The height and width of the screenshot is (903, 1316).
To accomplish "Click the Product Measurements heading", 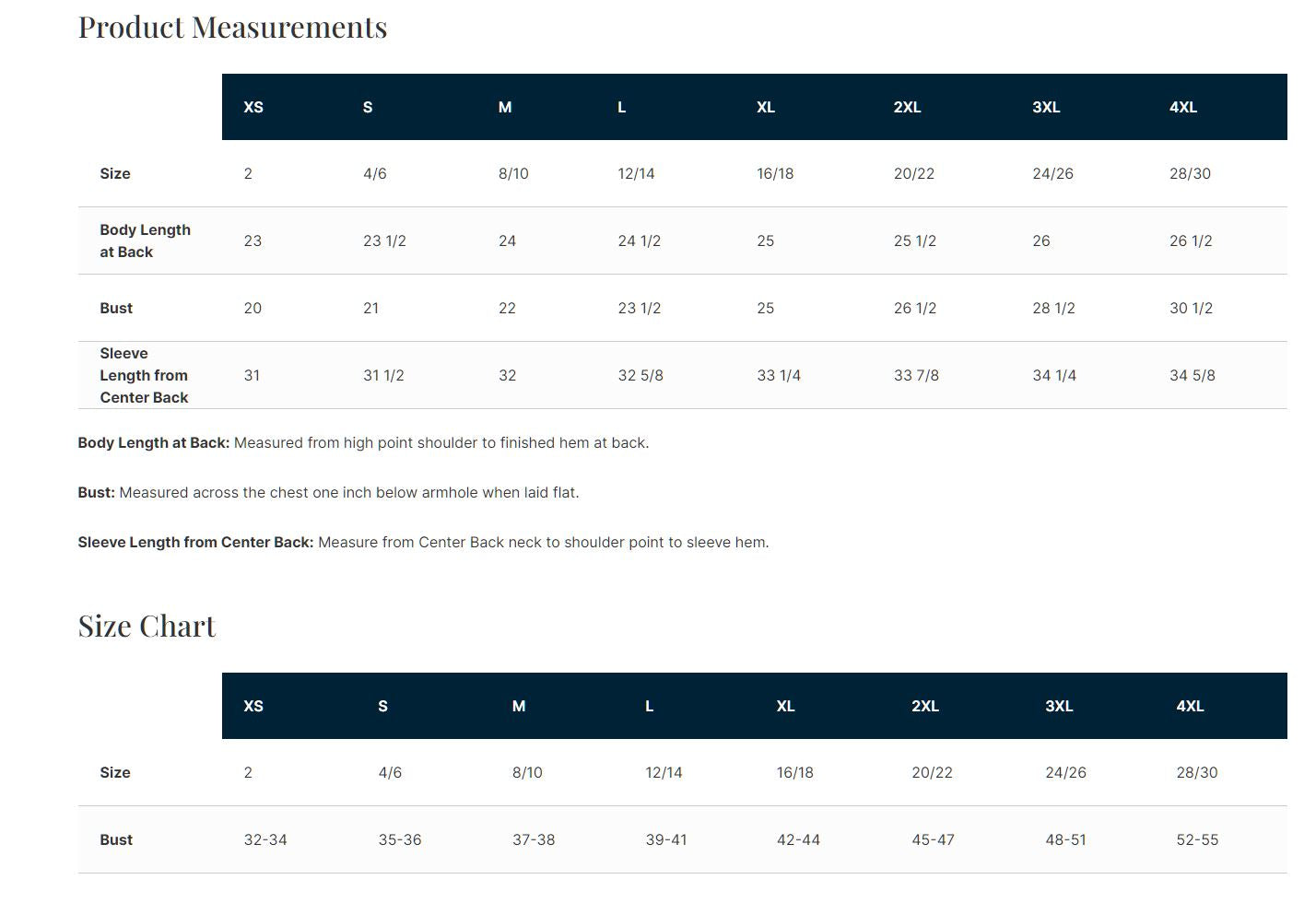I will [x=232, y=28].
